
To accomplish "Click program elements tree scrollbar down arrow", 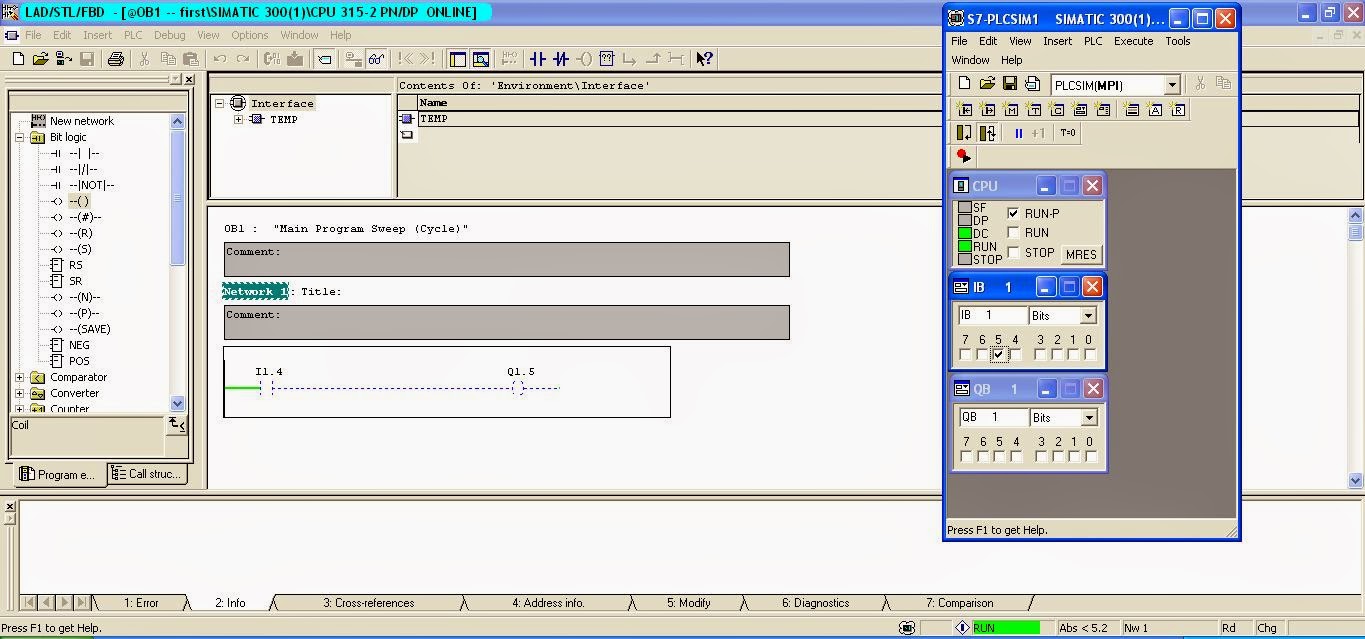I will [178, 404].
